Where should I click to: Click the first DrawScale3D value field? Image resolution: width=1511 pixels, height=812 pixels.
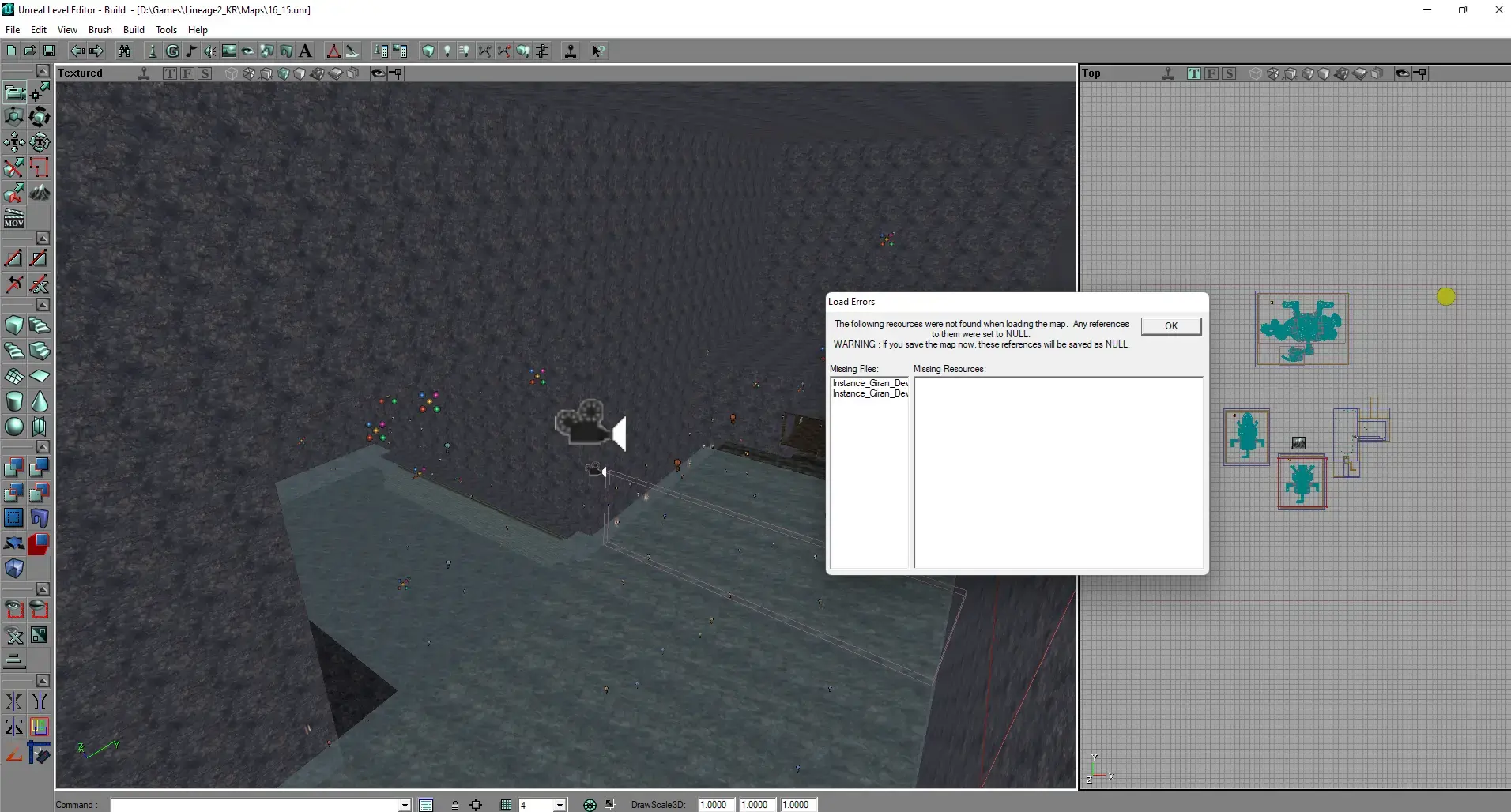tap(716, 805)
